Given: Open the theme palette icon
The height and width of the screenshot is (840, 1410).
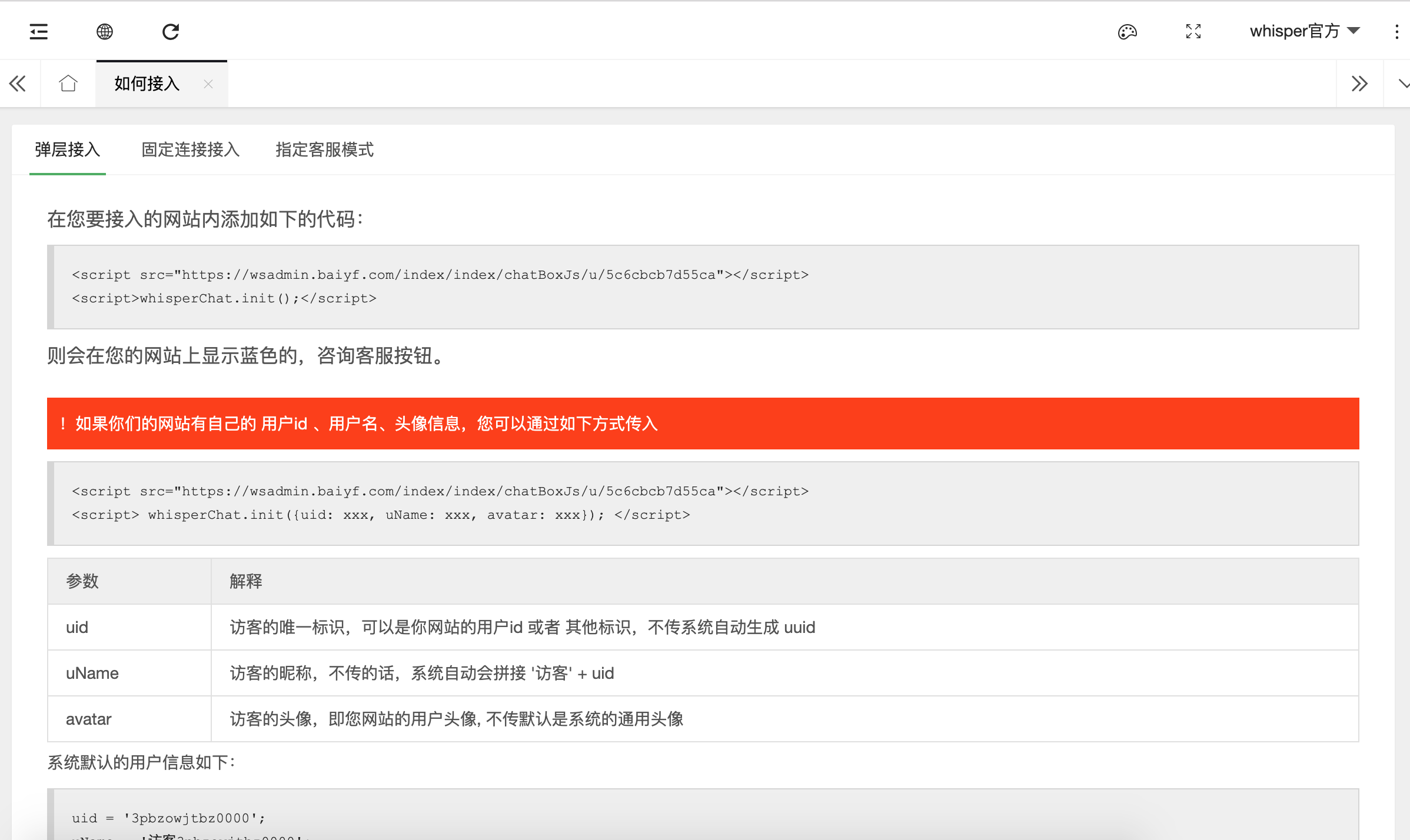Looking at the screenshot, I should pos(1127,31).
